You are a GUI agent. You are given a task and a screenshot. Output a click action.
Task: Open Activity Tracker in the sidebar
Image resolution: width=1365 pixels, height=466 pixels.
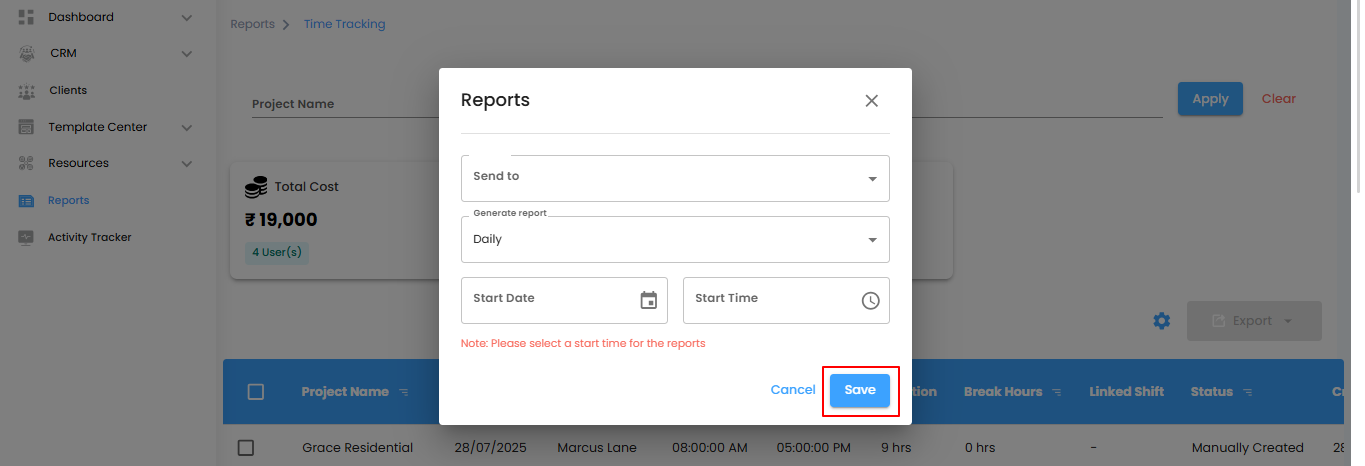90,237
